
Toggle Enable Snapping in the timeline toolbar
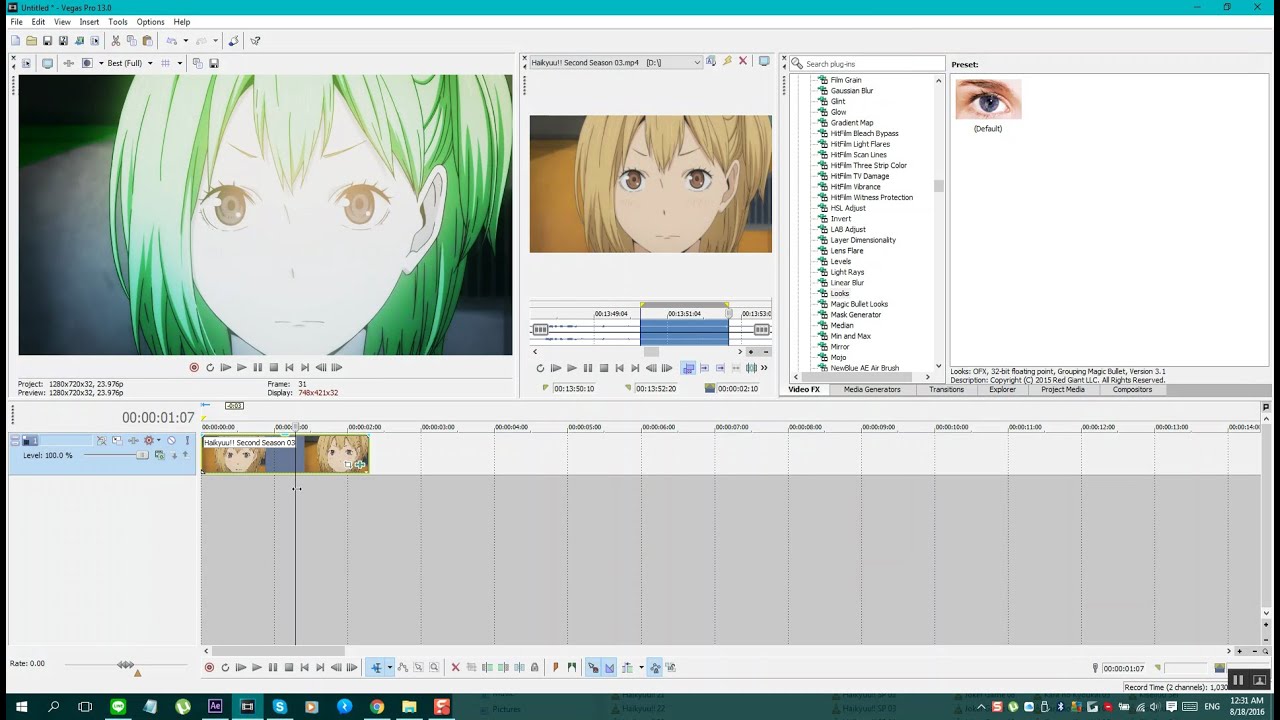click(593, 667)
